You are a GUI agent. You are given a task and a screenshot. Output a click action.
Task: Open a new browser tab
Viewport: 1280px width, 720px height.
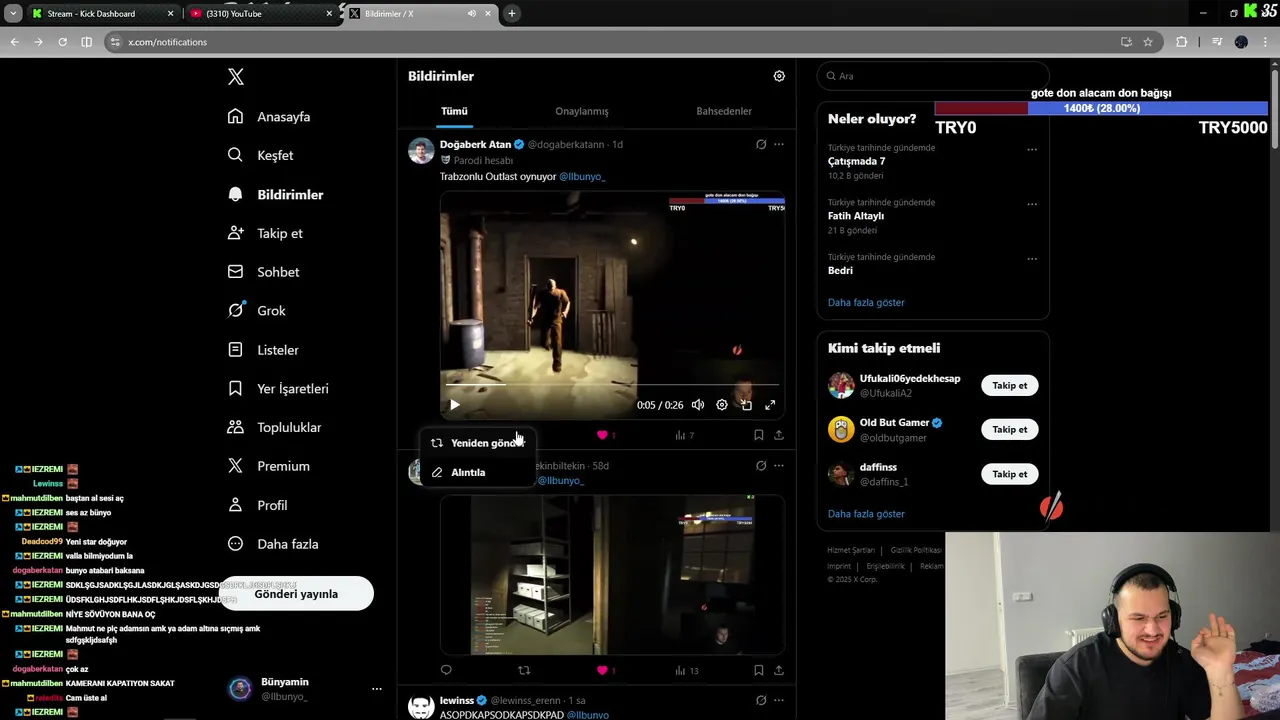click(x=512, y=14)
